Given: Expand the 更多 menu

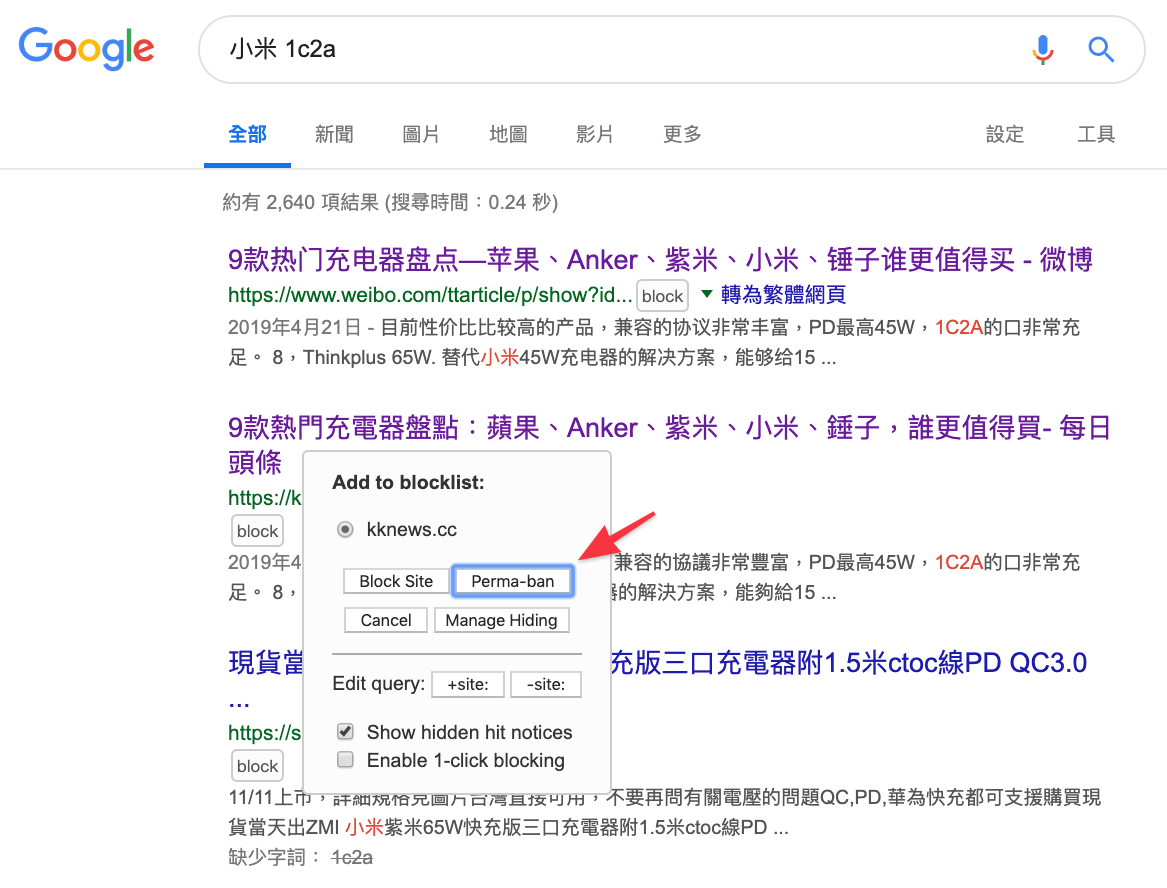Looking at the screenshot, I should point(682,135).
